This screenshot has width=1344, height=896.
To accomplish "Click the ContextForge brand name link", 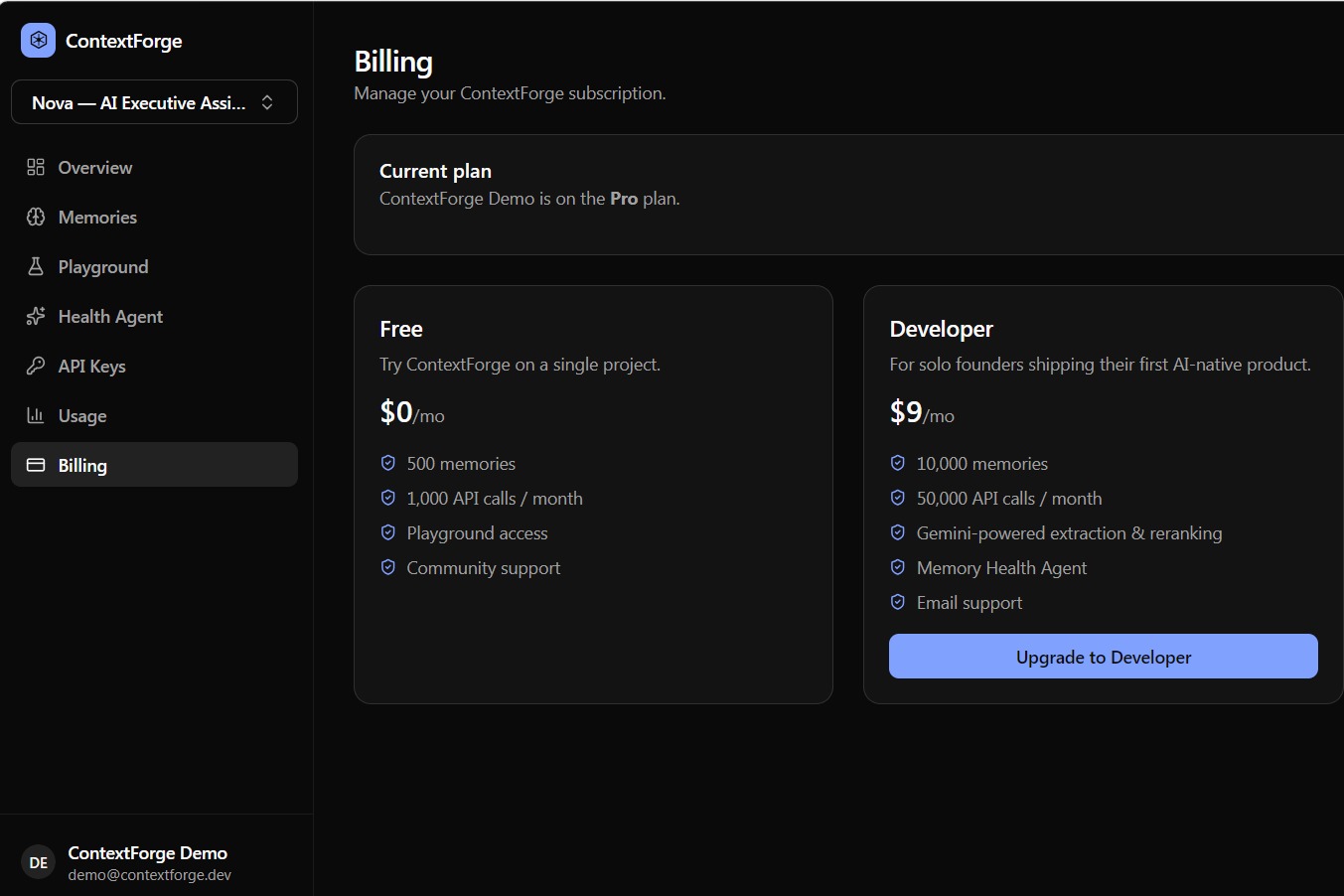I will pyautogui.click(x=124, y=41).
